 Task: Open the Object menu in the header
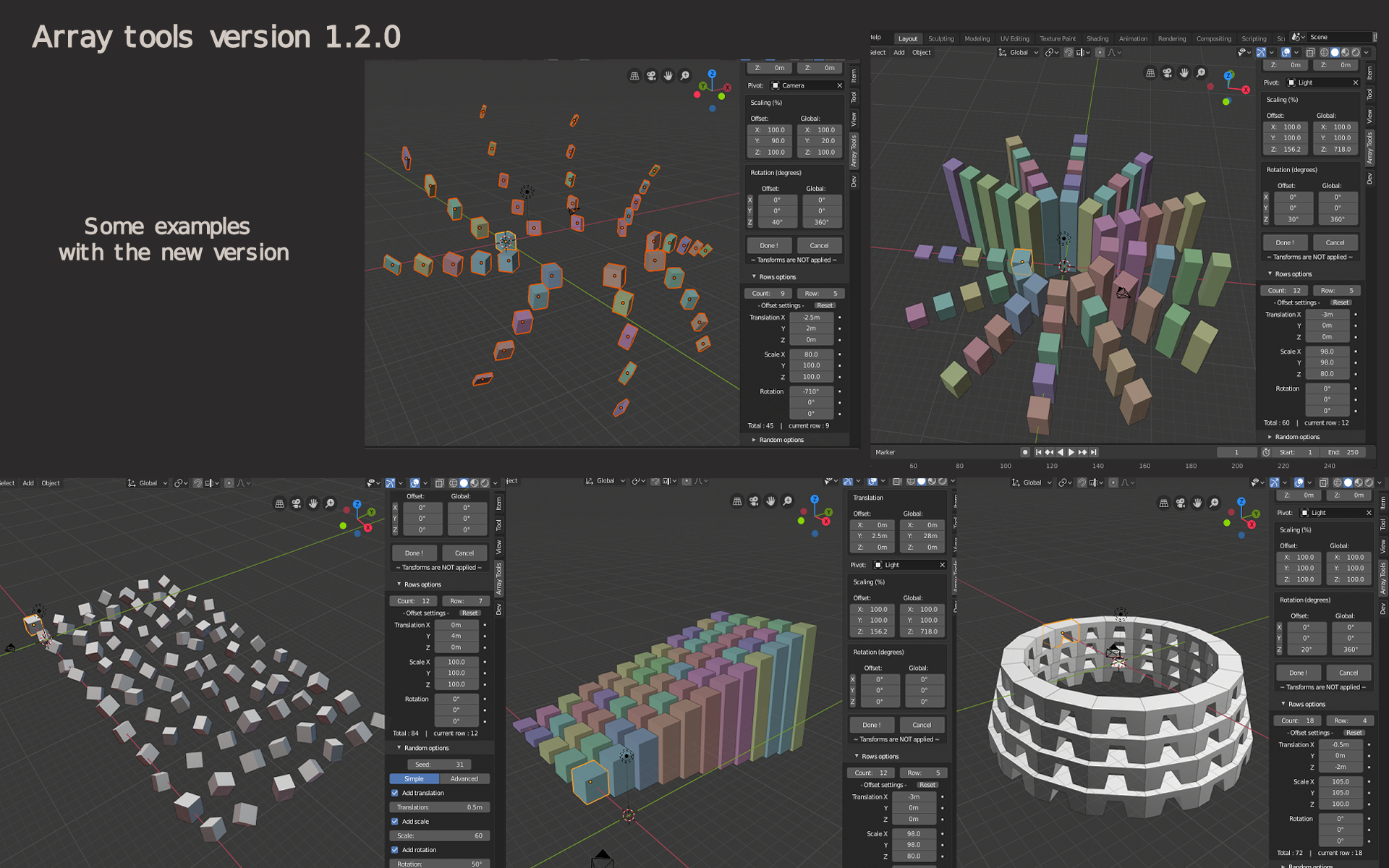(x=922, y=52)
